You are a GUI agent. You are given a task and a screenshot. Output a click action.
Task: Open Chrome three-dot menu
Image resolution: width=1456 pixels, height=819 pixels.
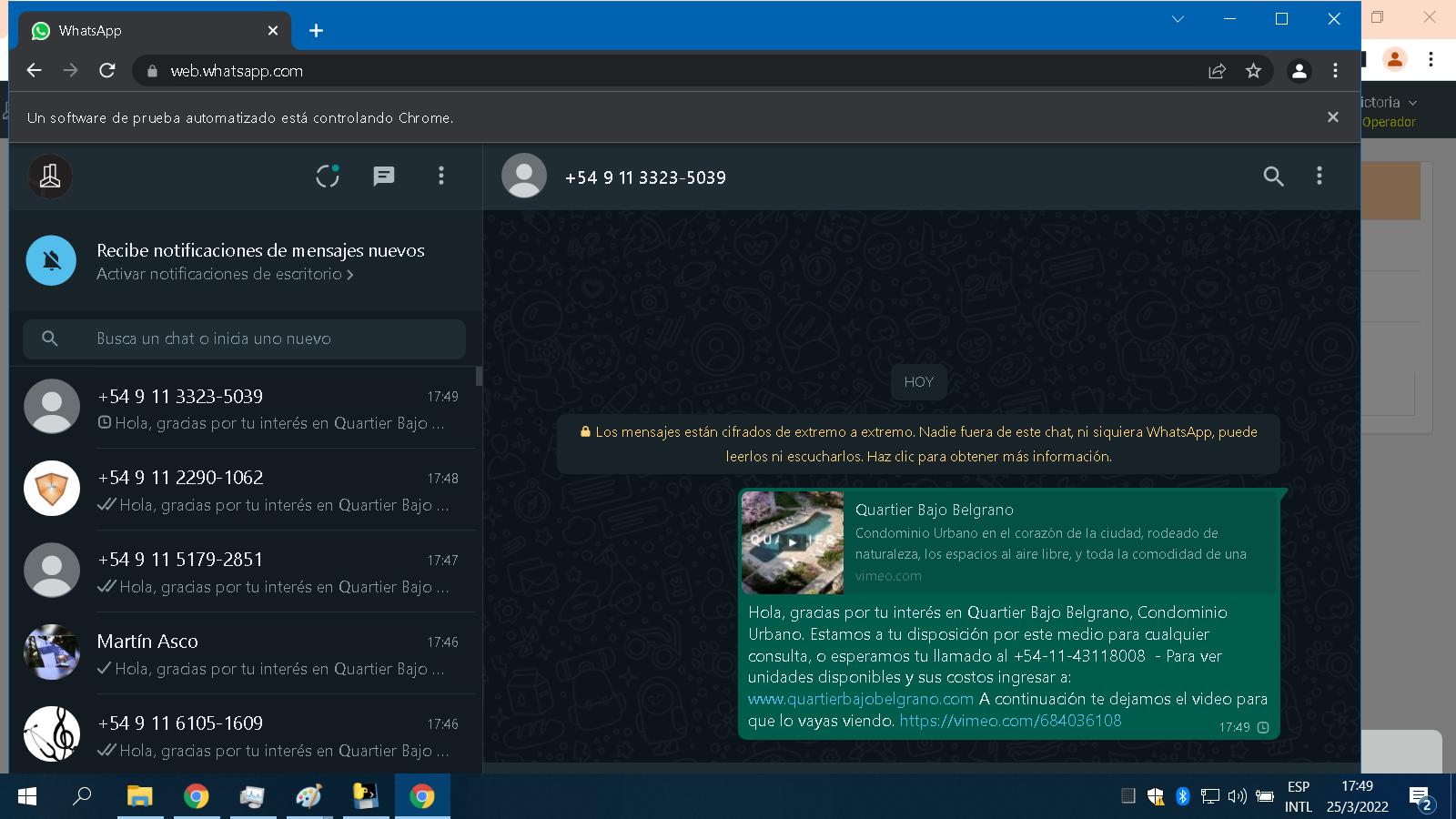point(1335,71)
